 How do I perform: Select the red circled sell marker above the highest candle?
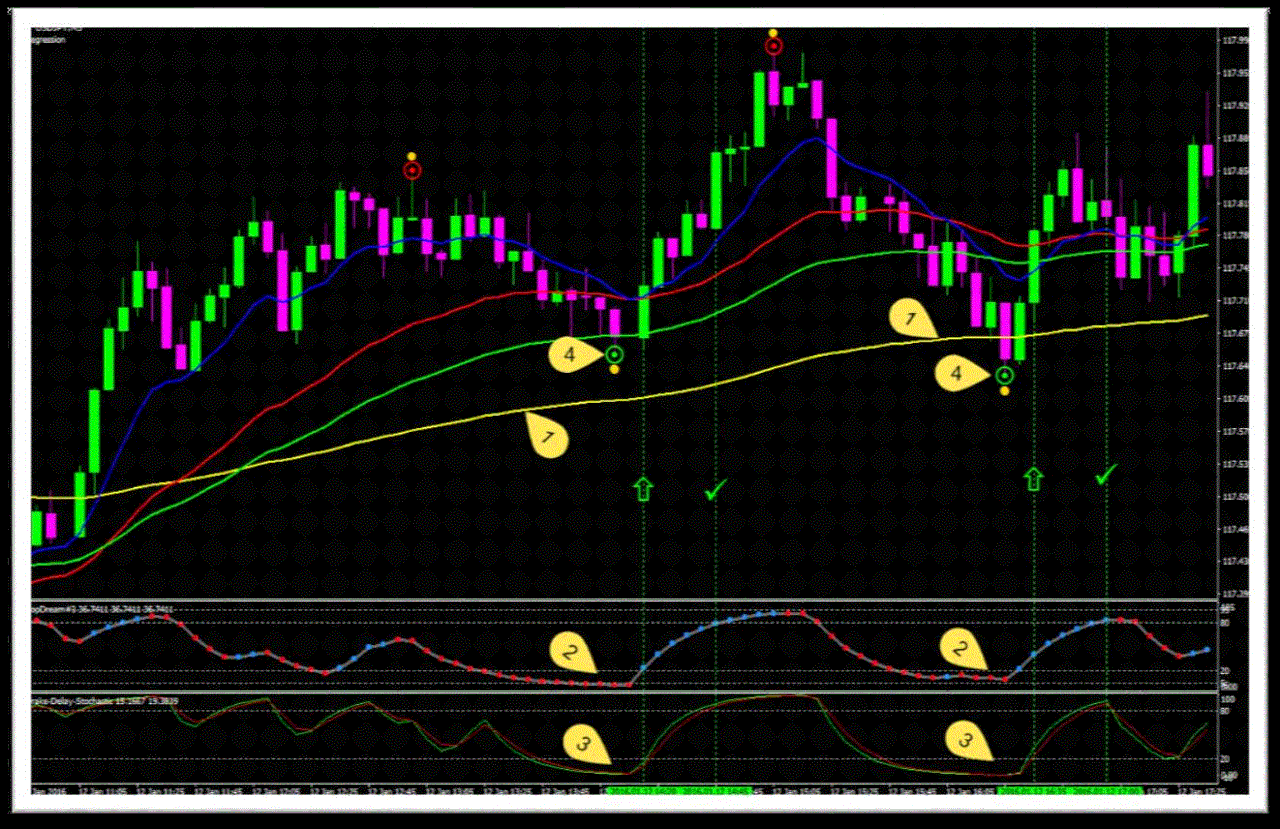[x=772, y=45]
